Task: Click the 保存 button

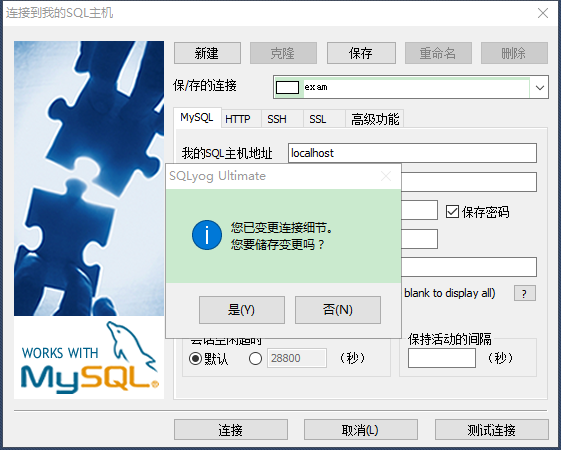Action: [361, 53]
